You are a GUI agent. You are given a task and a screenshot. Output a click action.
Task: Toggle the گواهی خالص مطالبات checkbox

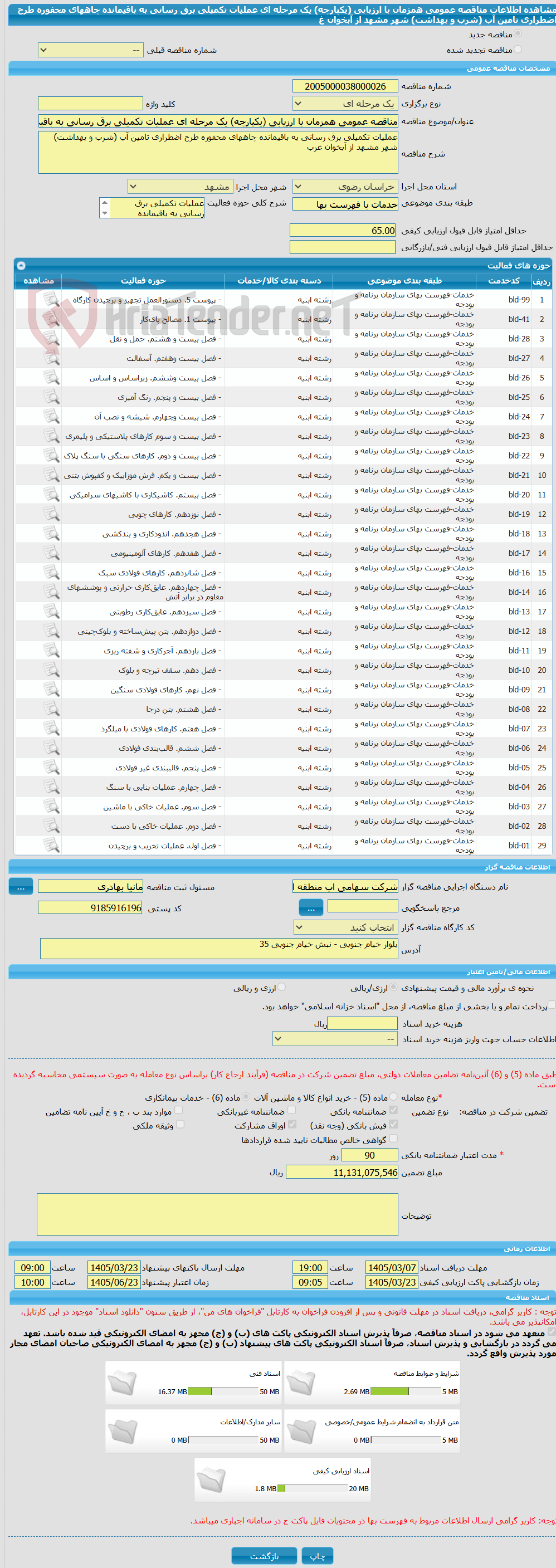393,1138
